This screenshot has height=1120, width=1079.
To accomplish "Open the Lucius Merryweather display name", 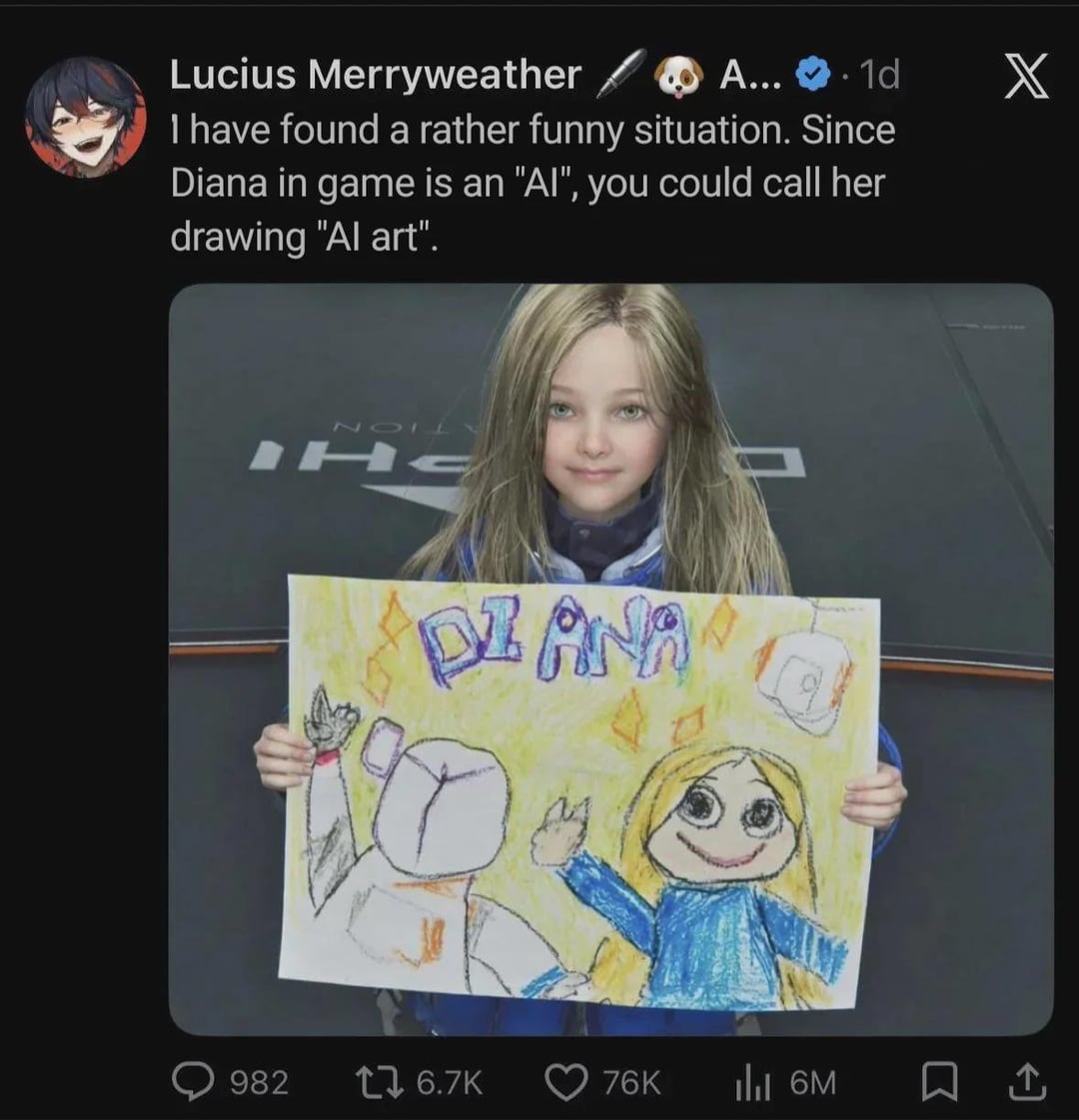I will point(376,74).
